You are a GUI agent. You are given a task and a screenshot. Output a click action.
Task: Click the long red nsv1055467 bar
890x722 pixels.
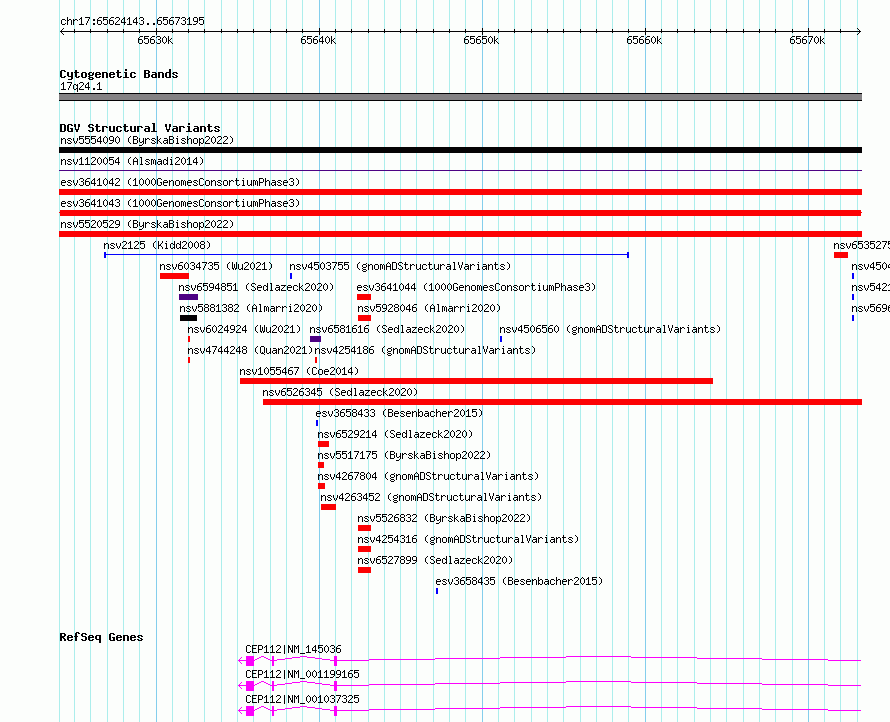476,381
